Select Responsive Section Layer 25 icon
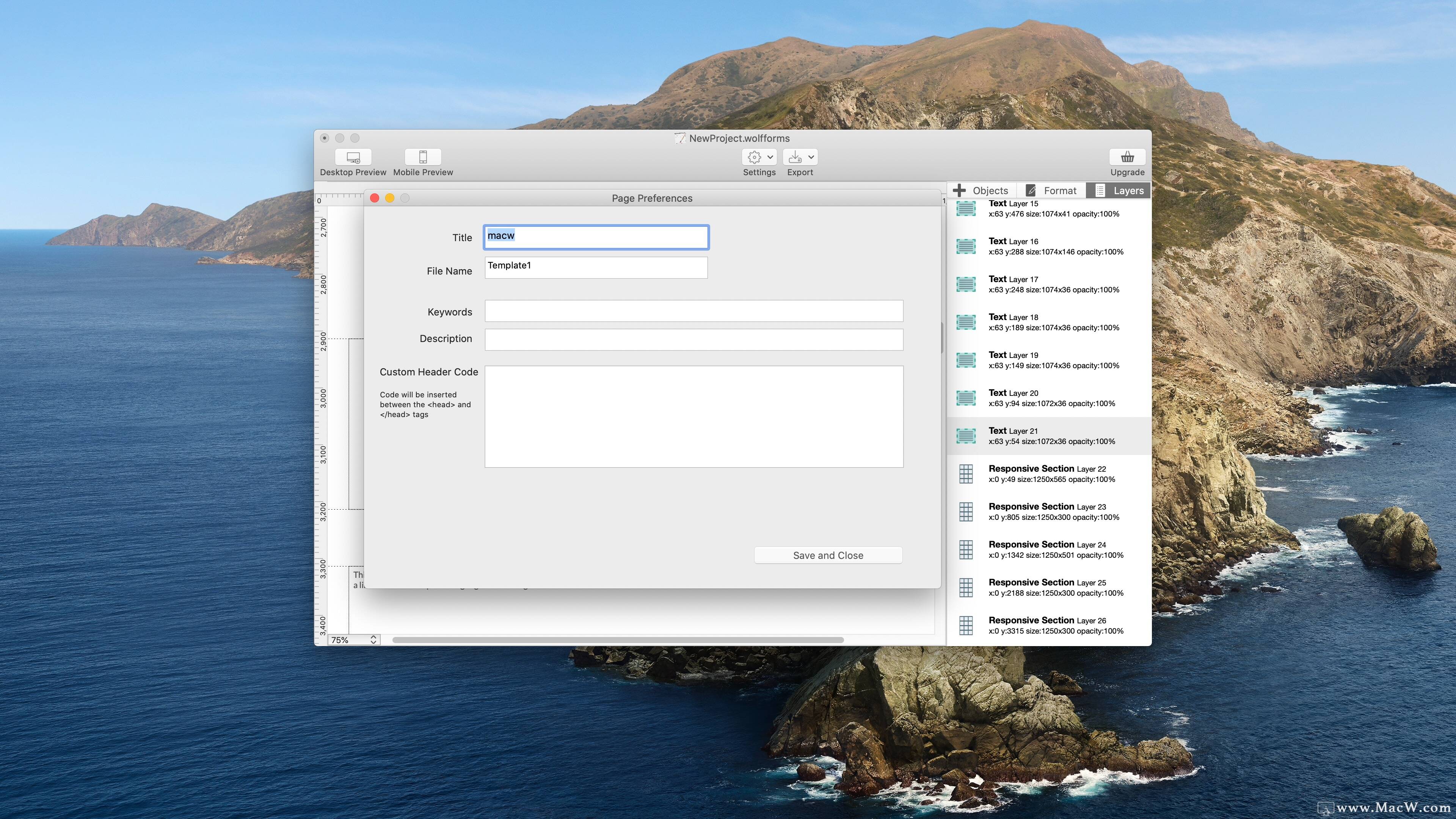The width and height of the screenshot is (1456, 819). (966, 587)
